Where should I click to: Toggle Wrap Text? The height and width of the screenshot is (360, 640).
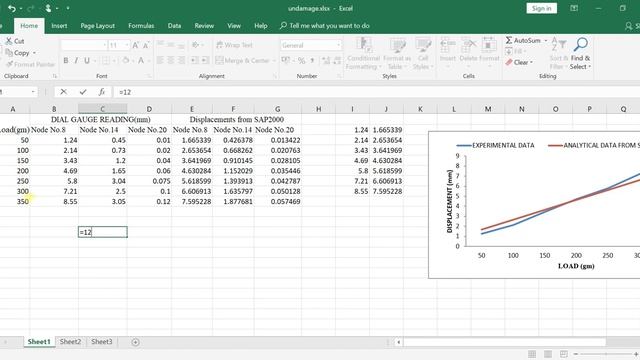[x=234, y=45]
